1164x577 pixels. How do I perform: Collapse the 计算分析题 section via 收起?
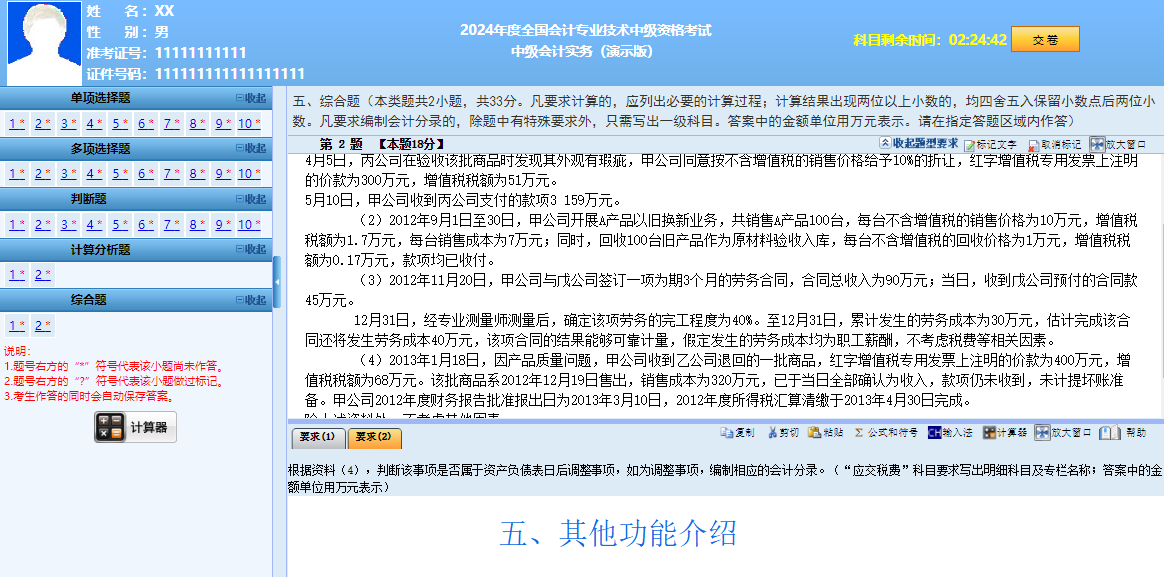(x=250, y=250)
